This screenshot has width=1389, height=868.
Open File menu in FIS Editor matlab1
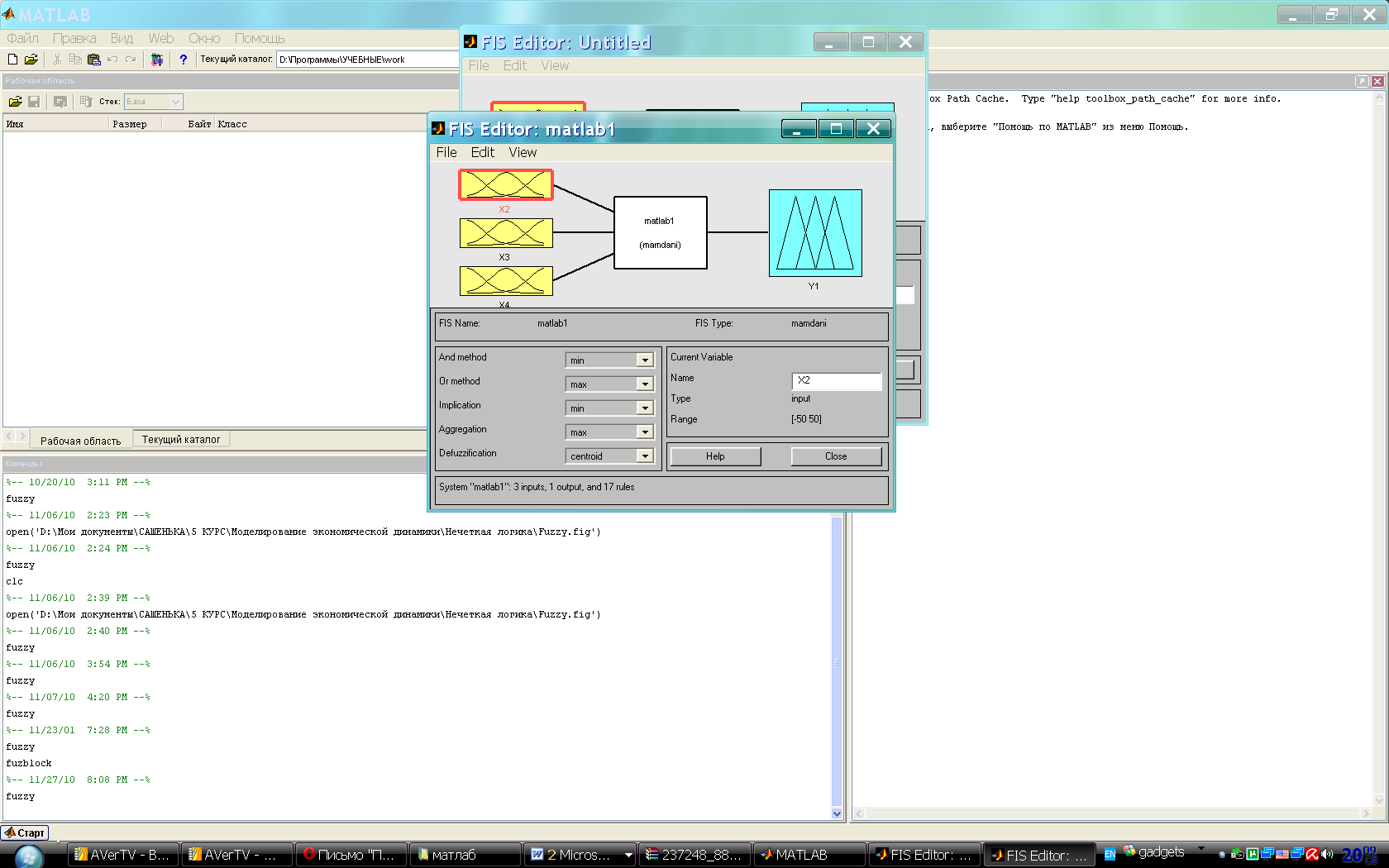click(x=446, y=152)
